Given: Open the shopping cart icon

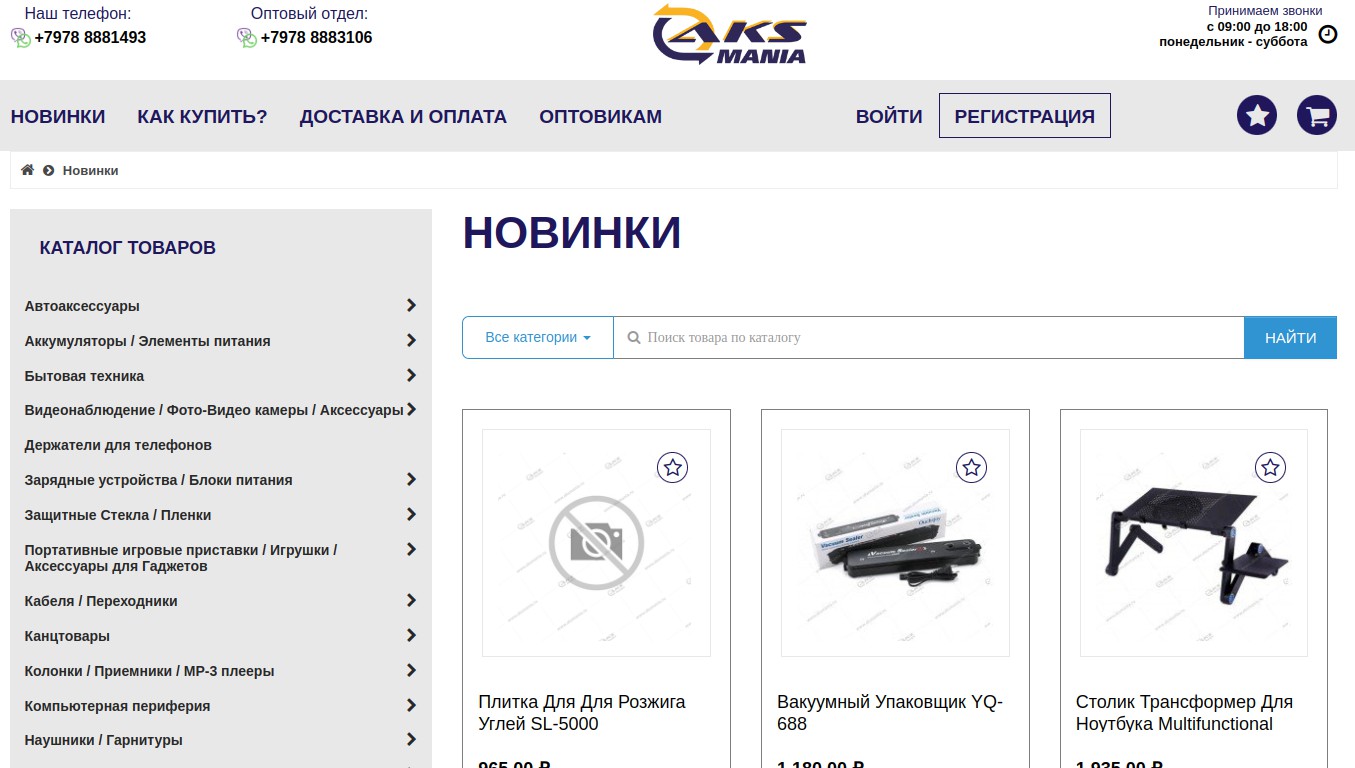Looking at the screenshot, I should pos(1317,115).
